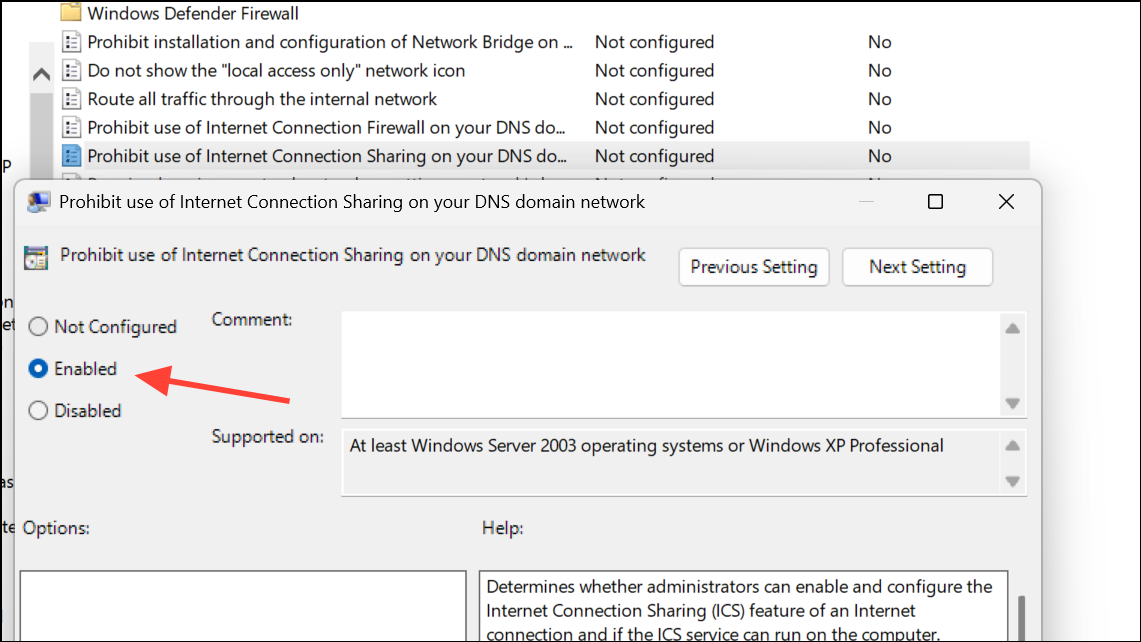Open the Windows Defender Firewall folder
Viewport: 1141px width, 642px height.
pos(192,14)
